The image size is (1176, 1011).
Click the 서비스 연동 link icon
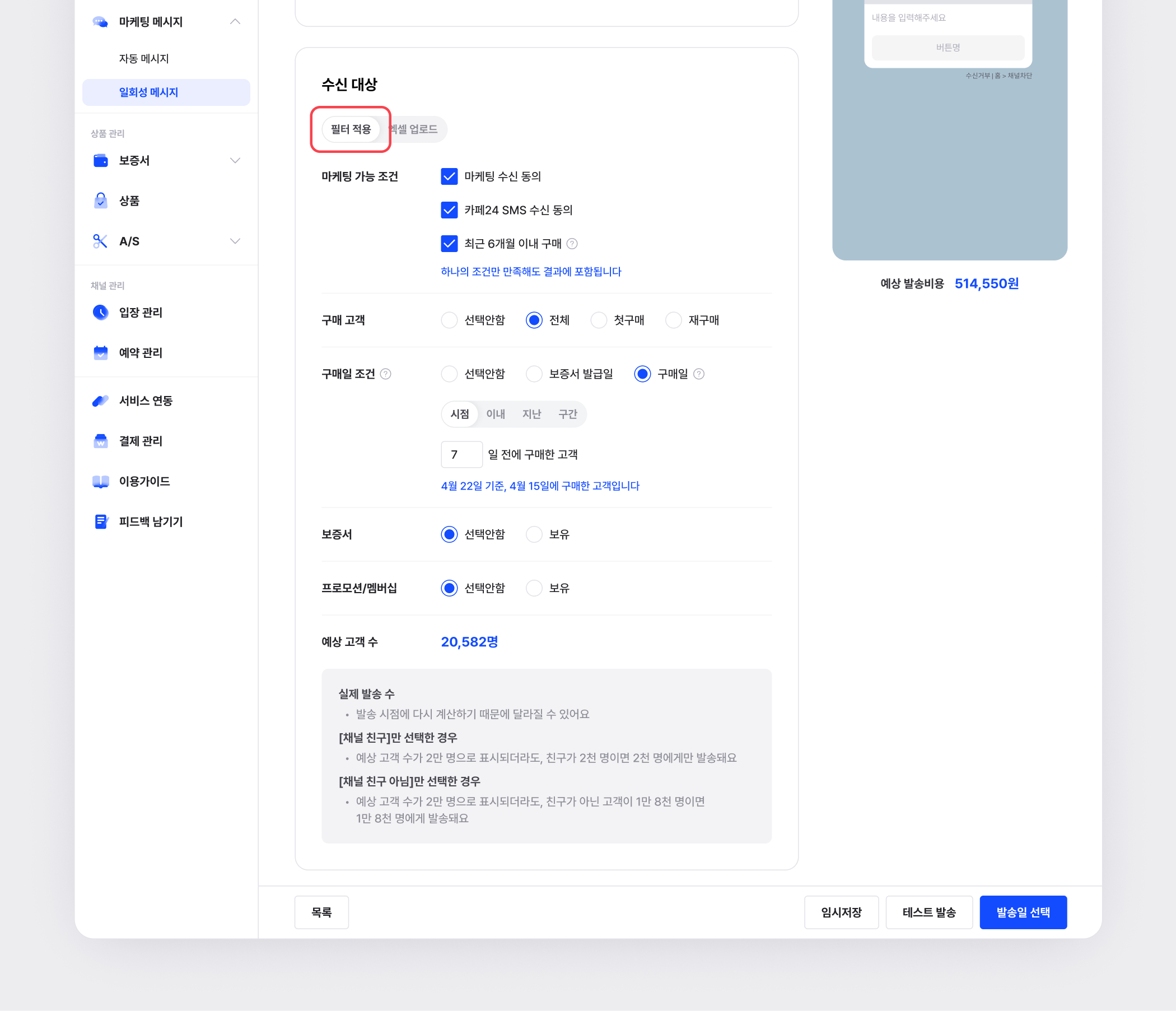(100, 401)
